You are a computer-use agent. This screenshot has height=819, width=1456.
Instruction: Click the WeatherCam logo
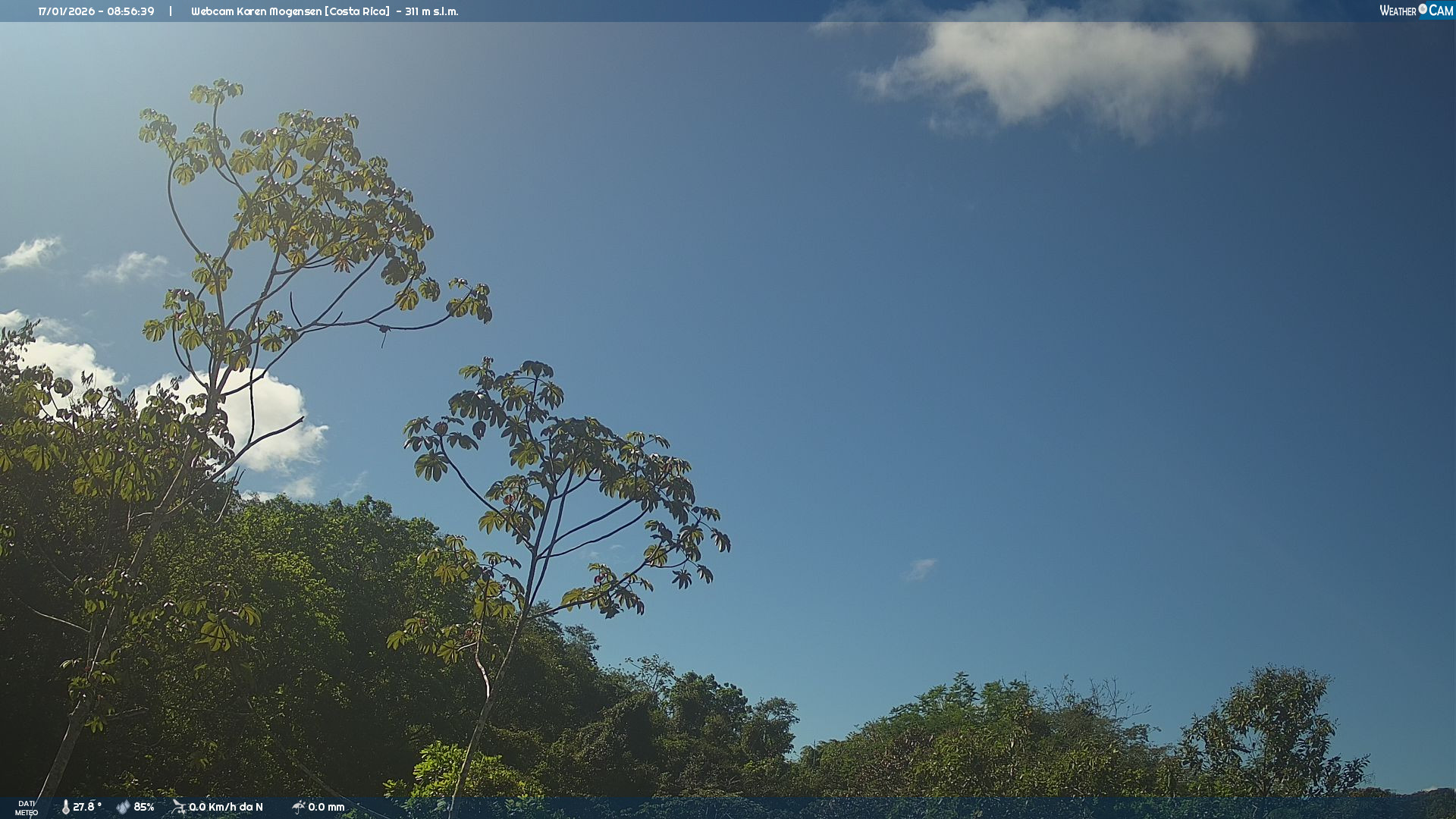tap(1415, 11)
